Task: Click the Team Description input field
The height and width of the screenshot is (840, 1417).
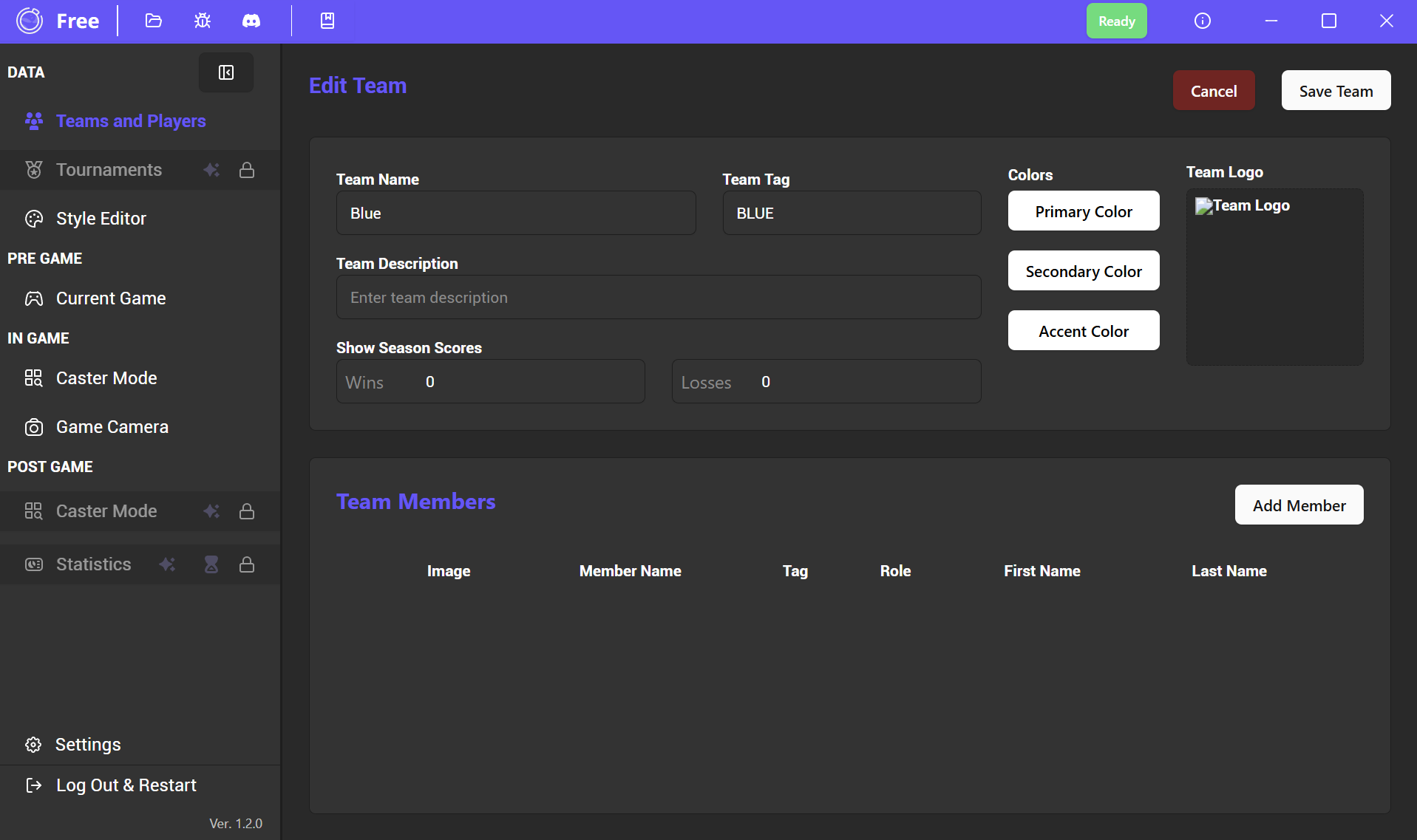Action: click(x=658, y=298)
